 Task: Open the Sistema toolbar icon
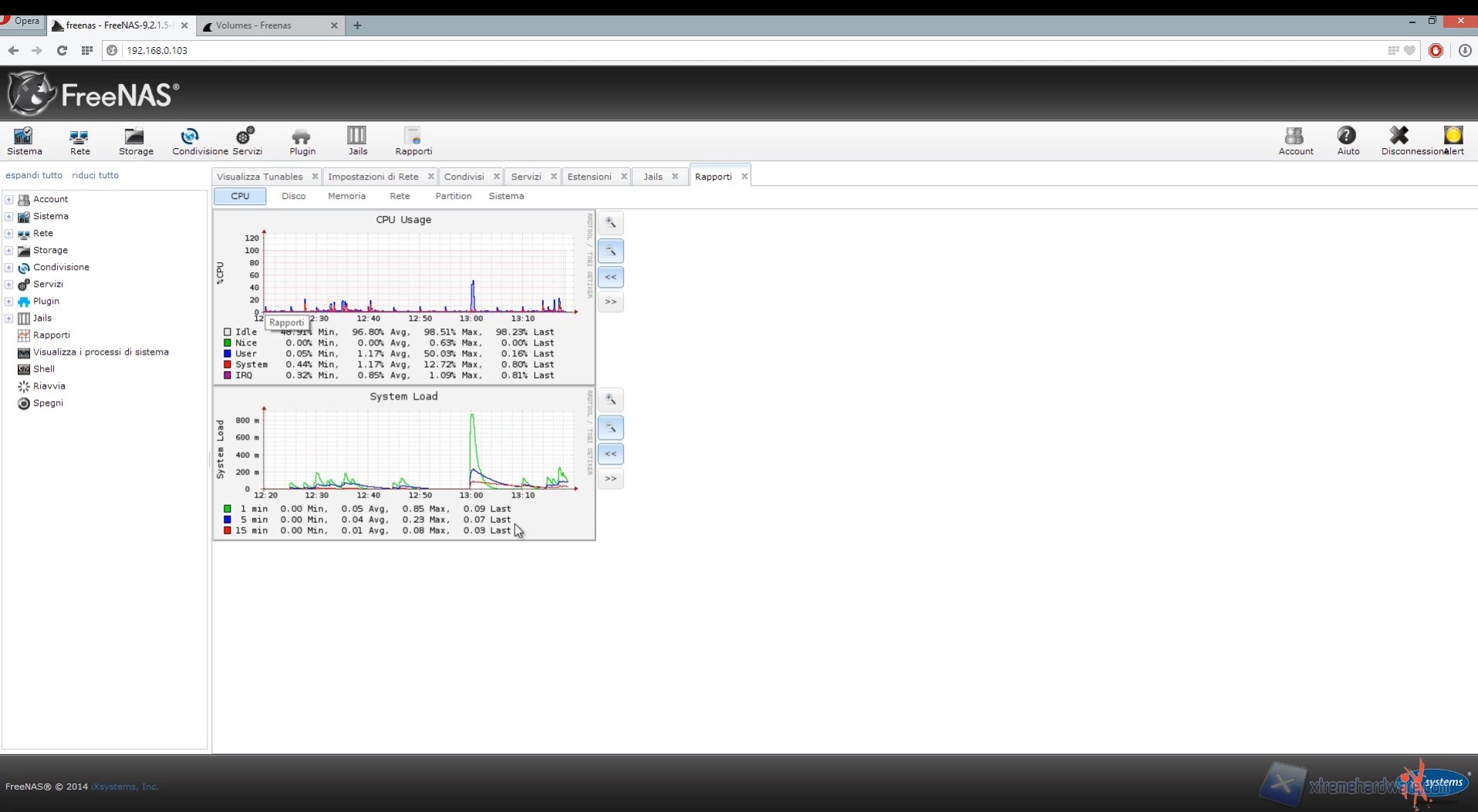[24, 141]
